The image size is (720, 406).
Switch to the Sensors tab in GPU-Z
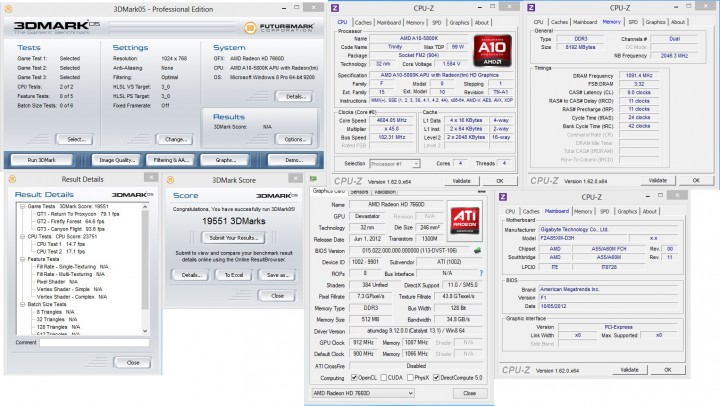pos(359,192)
